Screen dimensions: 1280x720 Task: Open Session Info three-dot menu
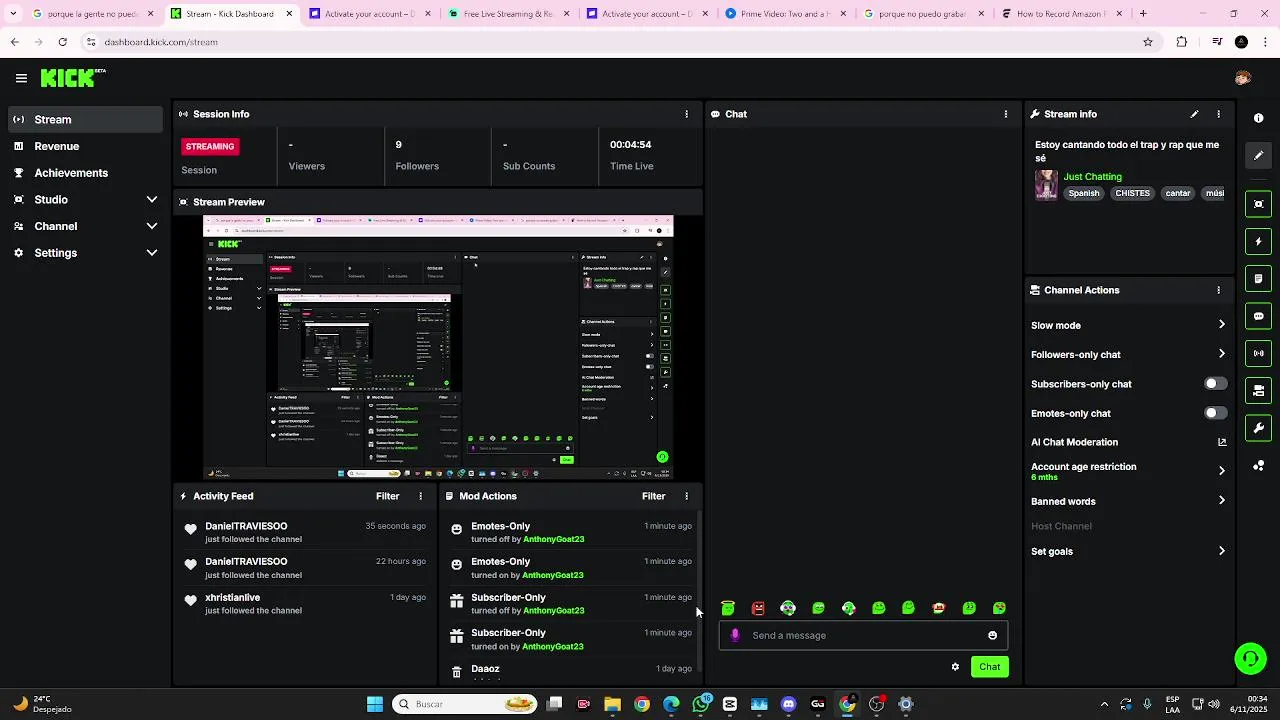pyautogui.click(x=686, y=114)
